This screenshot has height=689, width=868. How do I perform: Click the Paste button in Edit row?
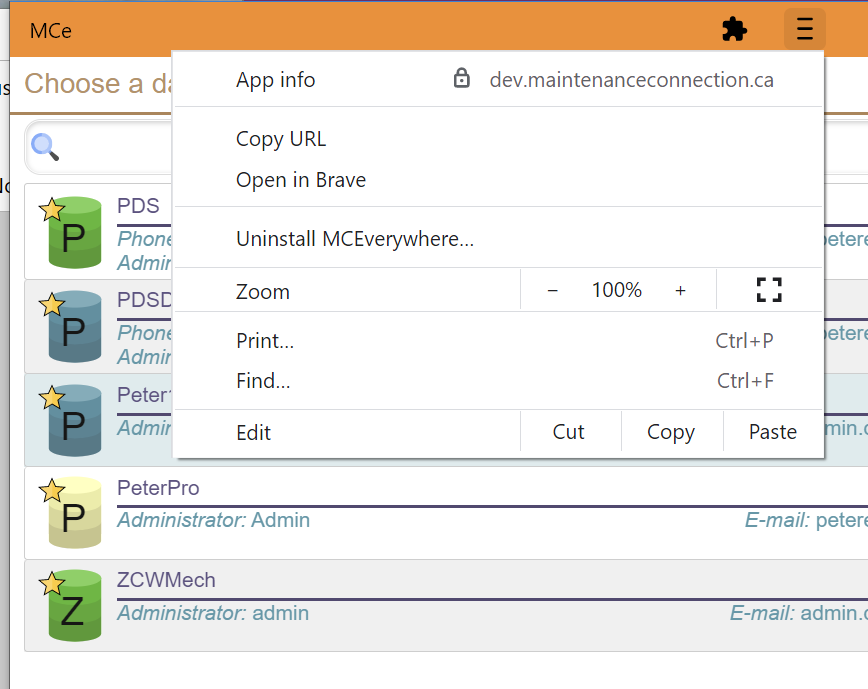773,432
